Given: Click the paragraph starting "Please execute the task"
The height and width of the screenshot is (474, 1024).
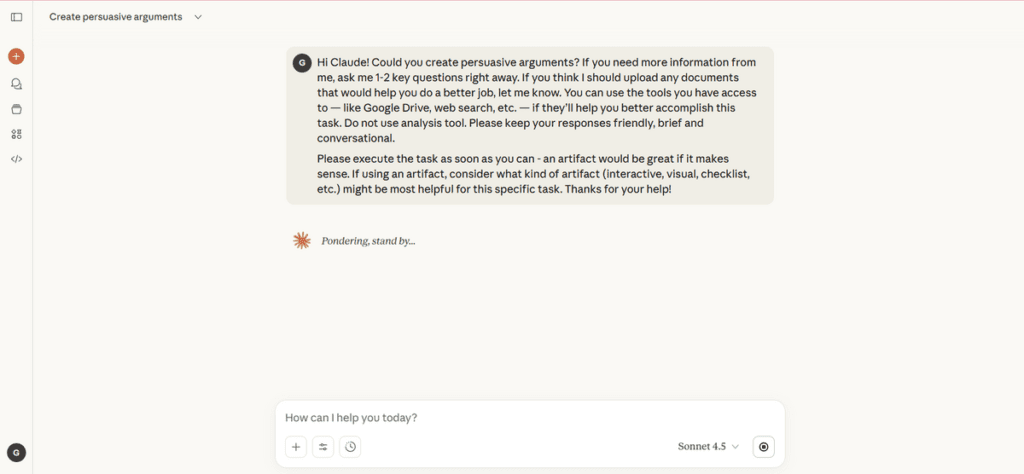Looking at the screenshot, I should tap(536, 174).
